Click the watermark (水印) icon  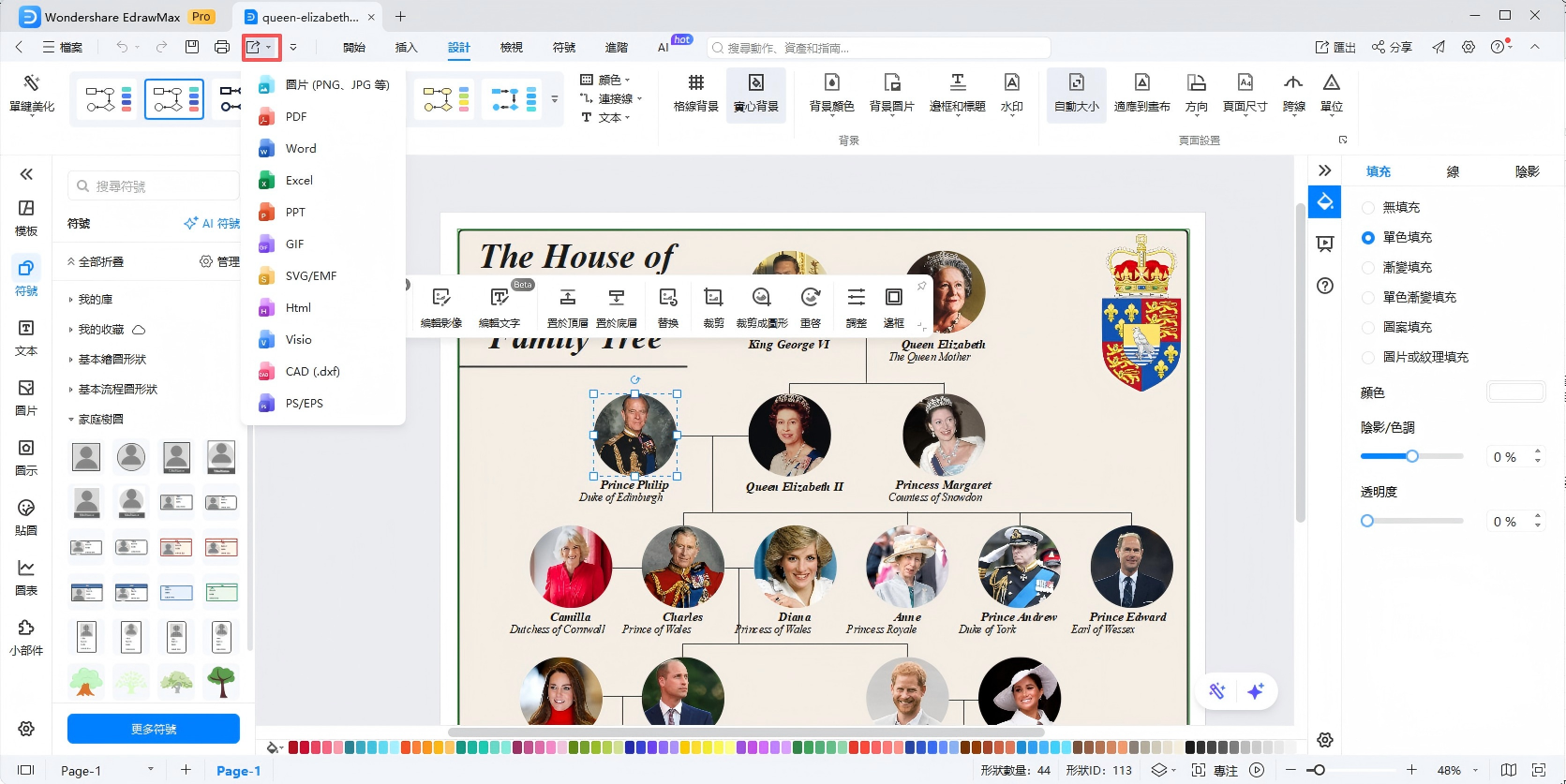(1011, 93)
